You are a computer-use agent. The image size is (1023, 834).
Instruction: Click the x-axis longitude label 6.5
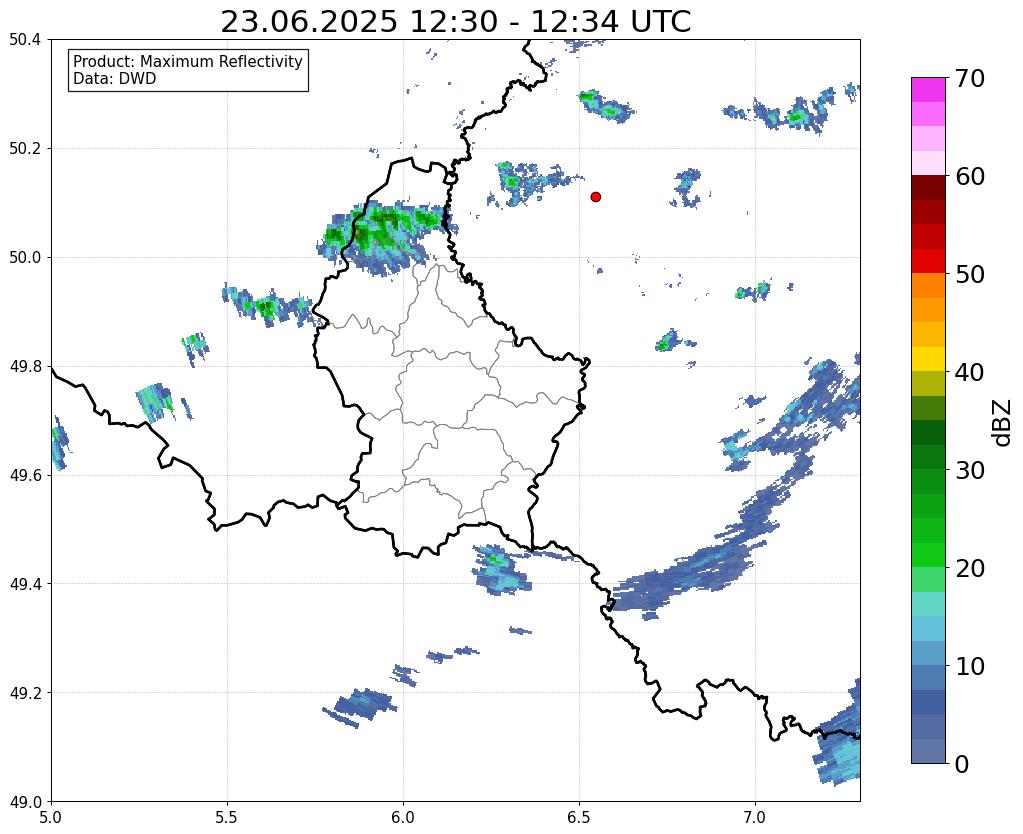(x=579, y=817)
